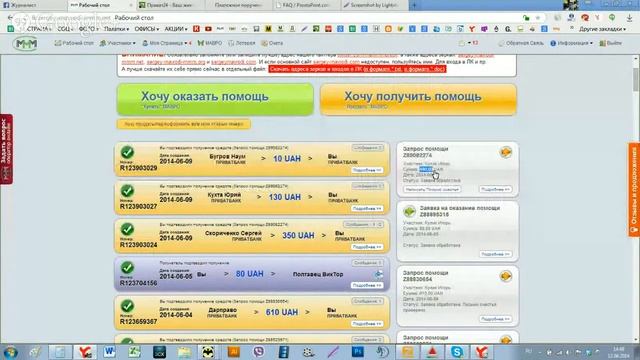This screenshot has height=360, width=640.
Task: Click the browser back arrow
Action: [x=10, y=18]
